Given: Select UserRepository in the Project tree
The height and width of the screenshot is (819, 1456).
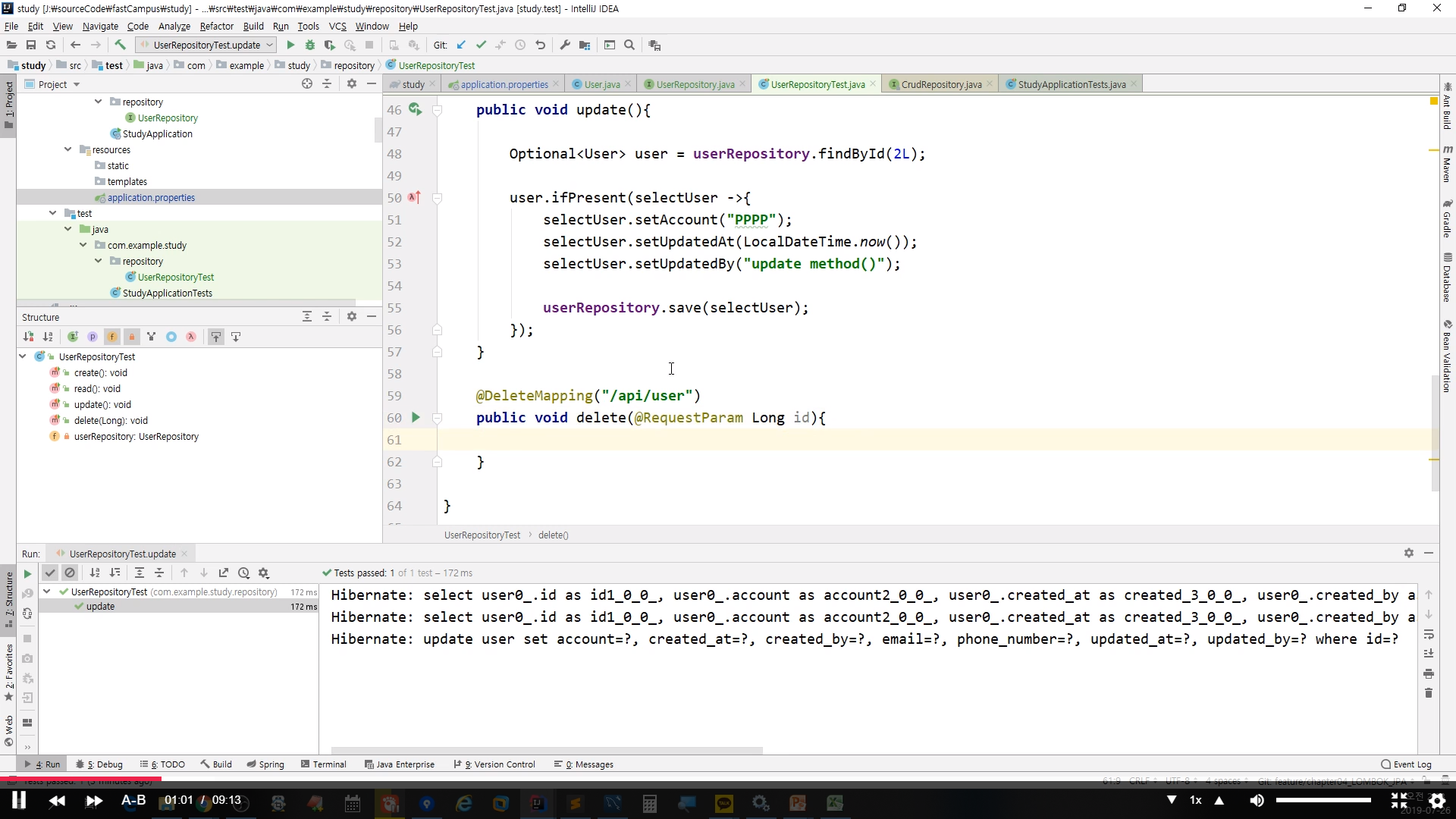Looking at the screenshot, I should (168, 118).
